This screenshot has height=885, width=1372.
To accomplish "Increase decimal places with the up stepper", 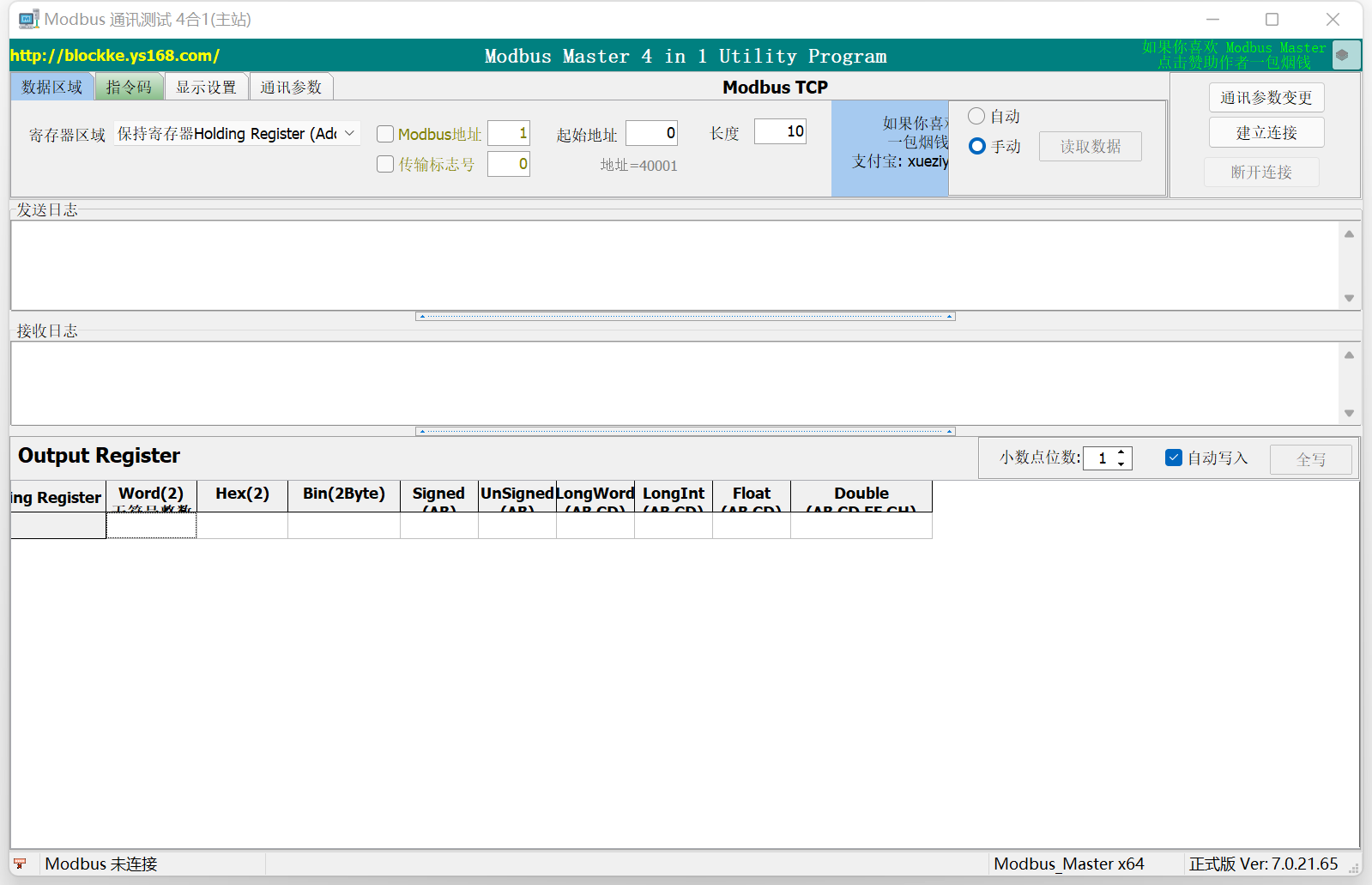I will click(1121, 452).
